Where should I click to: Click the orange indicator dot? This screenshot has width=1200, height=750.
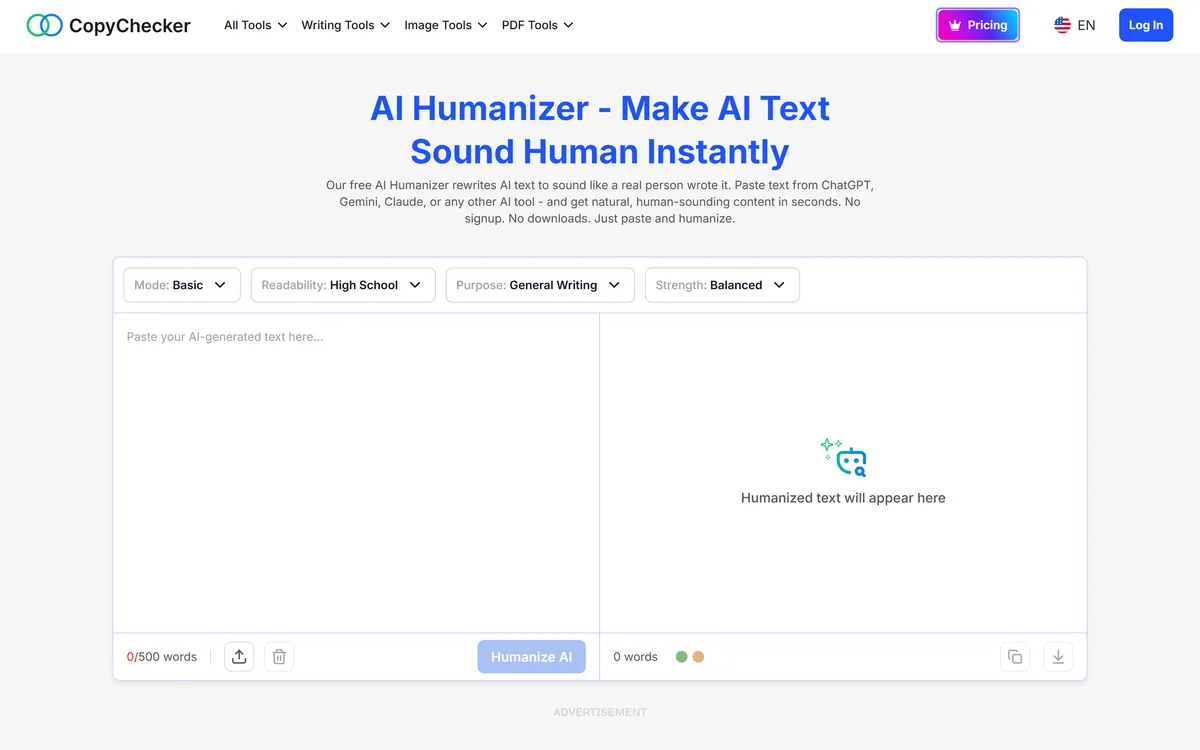coord(698,657)
